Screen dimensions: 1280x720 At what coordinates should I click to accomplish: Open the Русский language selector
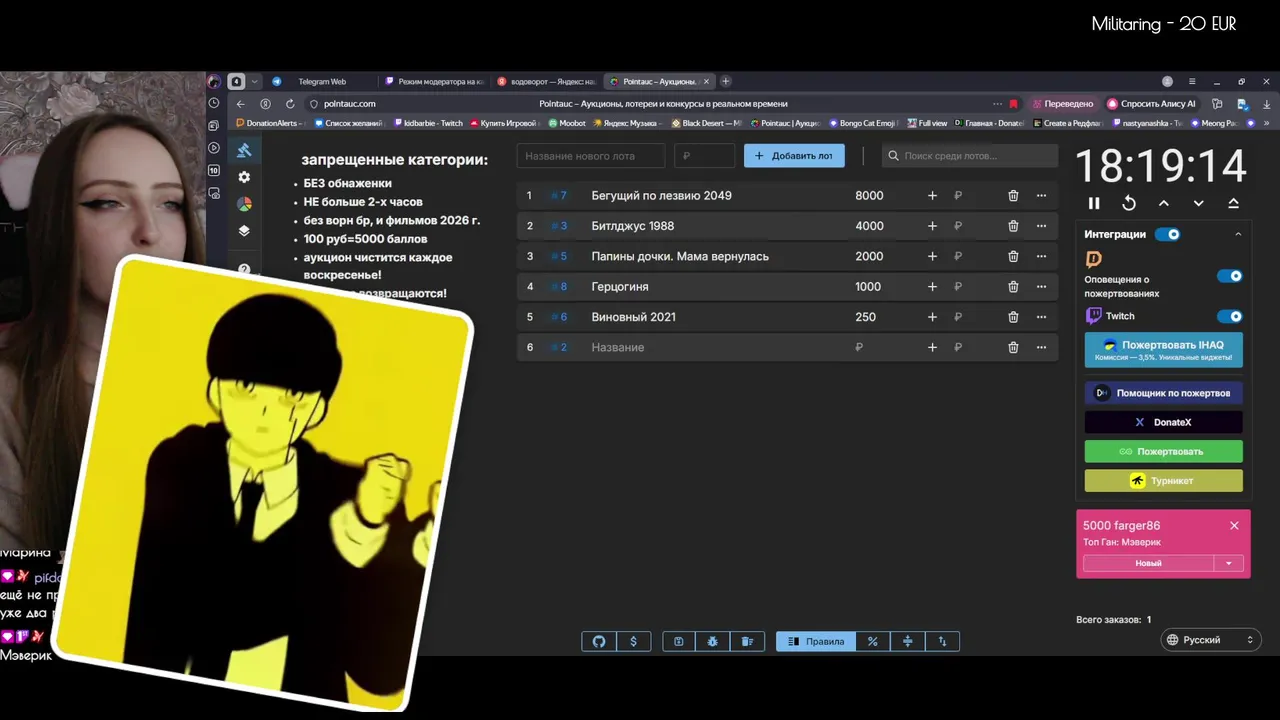coord(1211,640)
